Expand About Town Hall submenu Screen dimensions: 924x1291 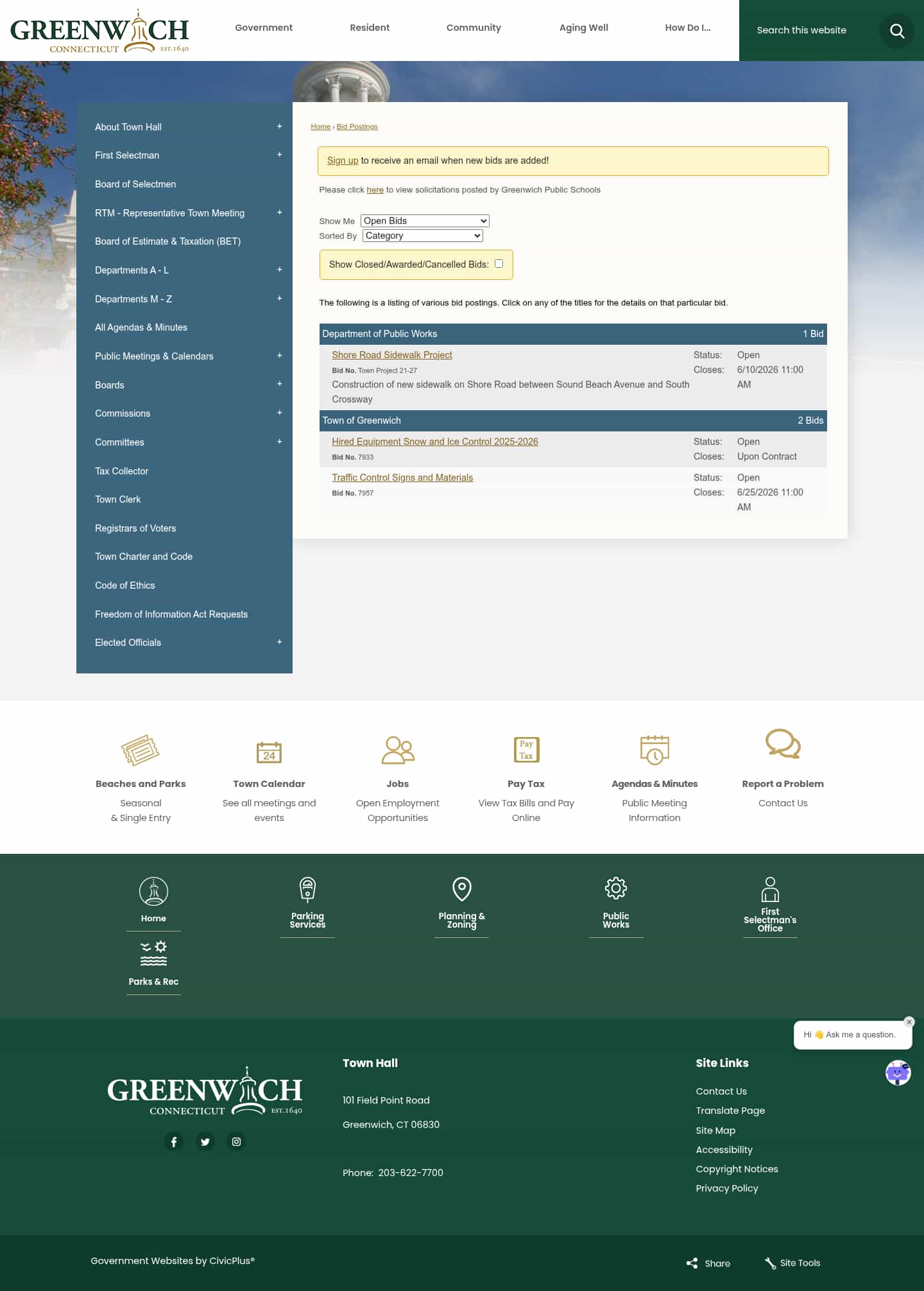coord(279,126)
